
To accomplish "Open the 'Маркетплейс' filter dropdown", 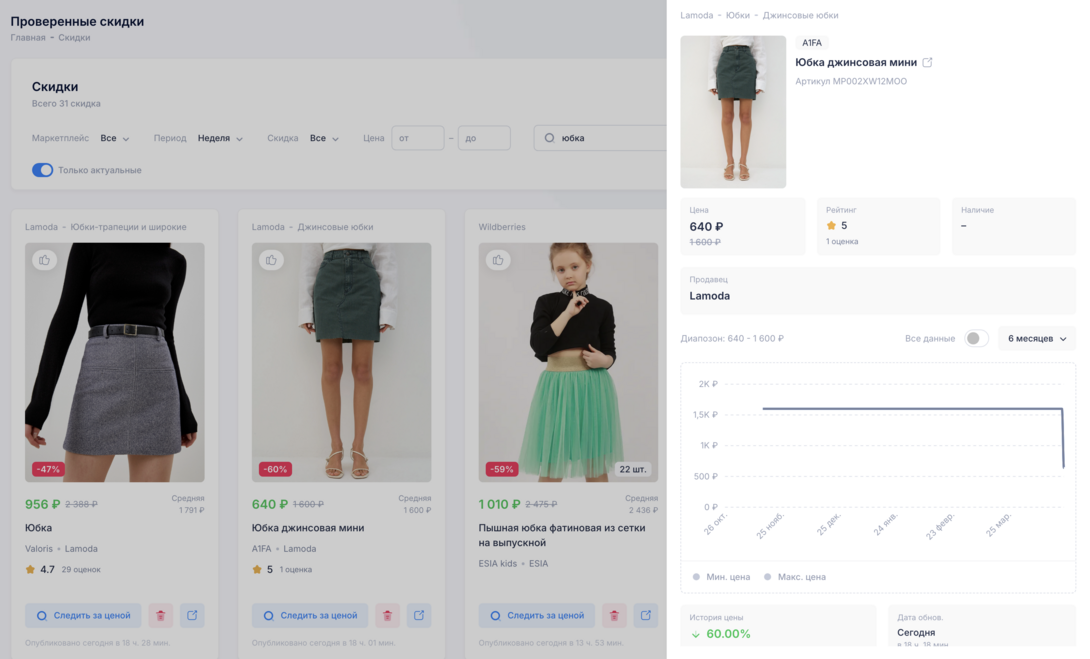I will tap(115, 138).
